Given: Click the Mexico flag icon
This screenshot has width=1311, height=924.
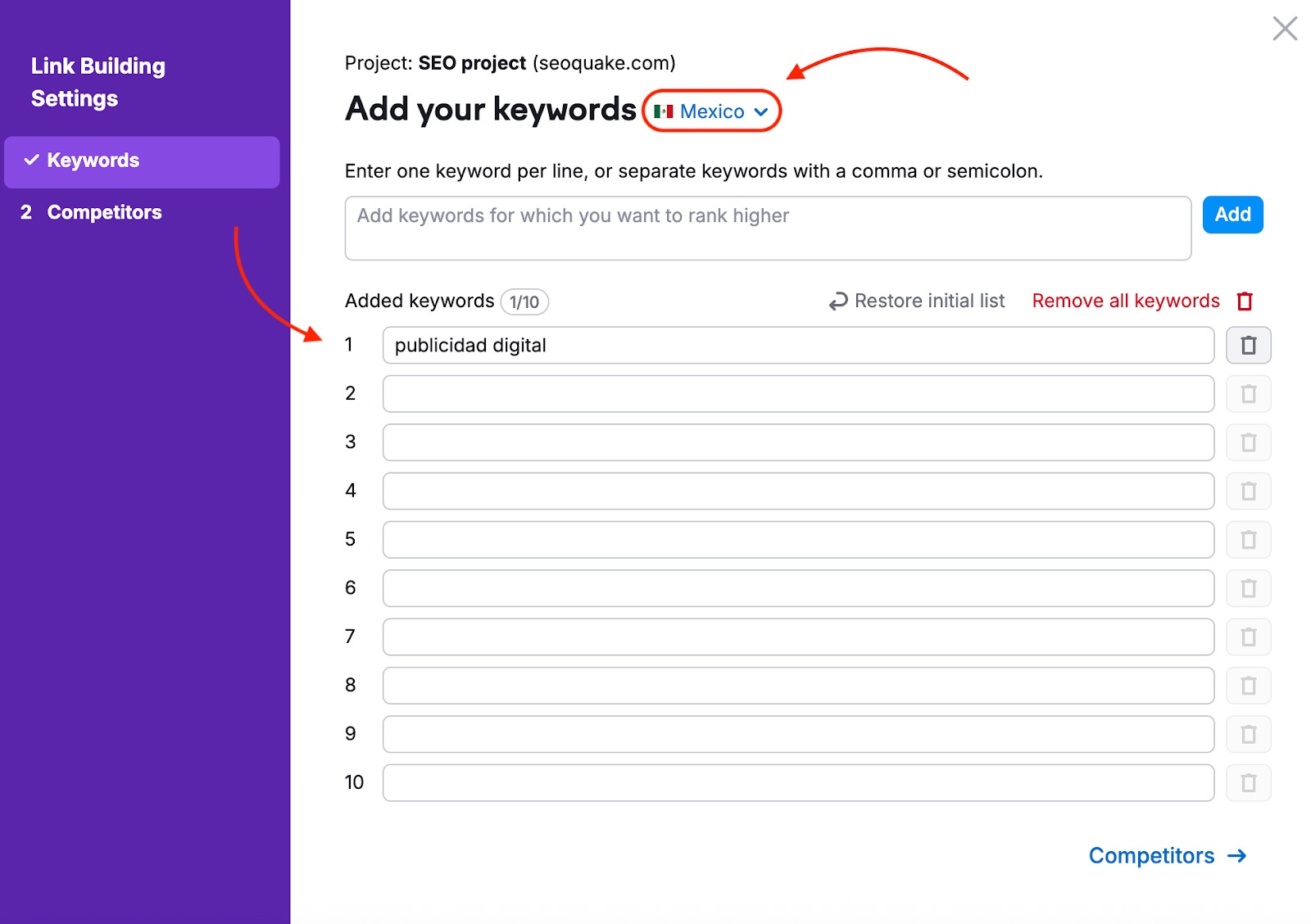Looking at the screenshot, I should [664, 111].
